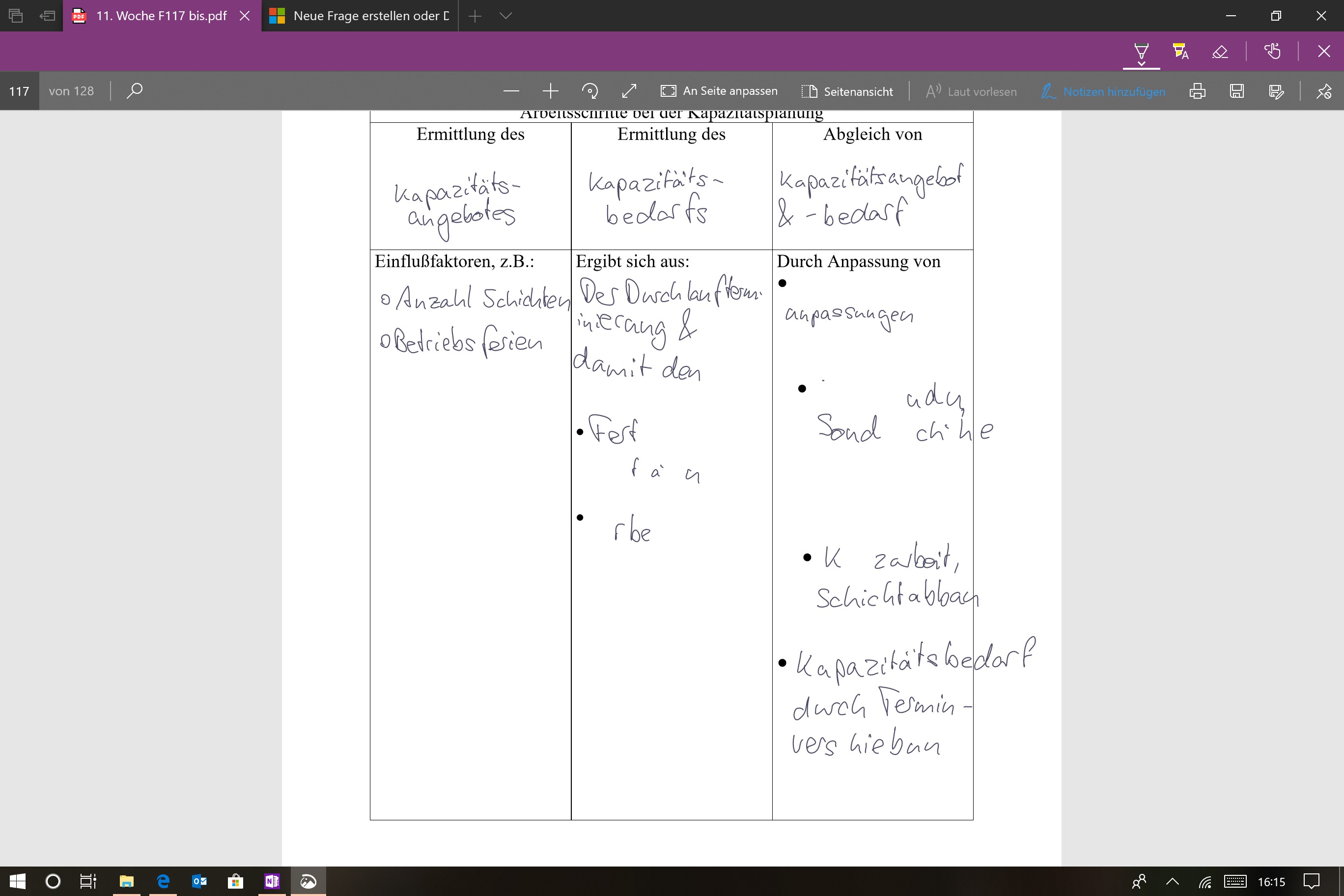1344x896 pixels.
Task: Expand the tab preview chevron
Action: [x=505, y=16]
